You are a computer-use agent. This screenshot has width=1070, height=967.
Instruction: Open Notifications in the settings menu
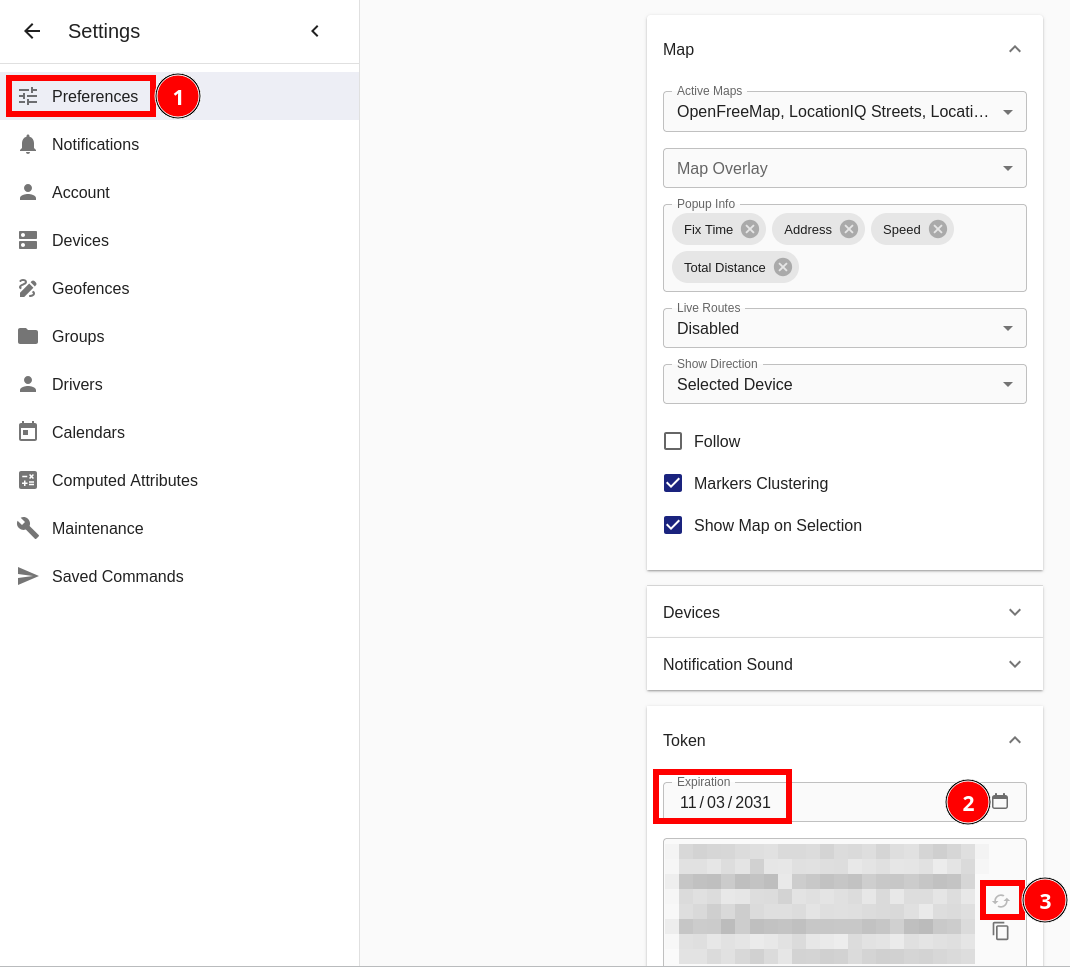click(x=179, y=144)
